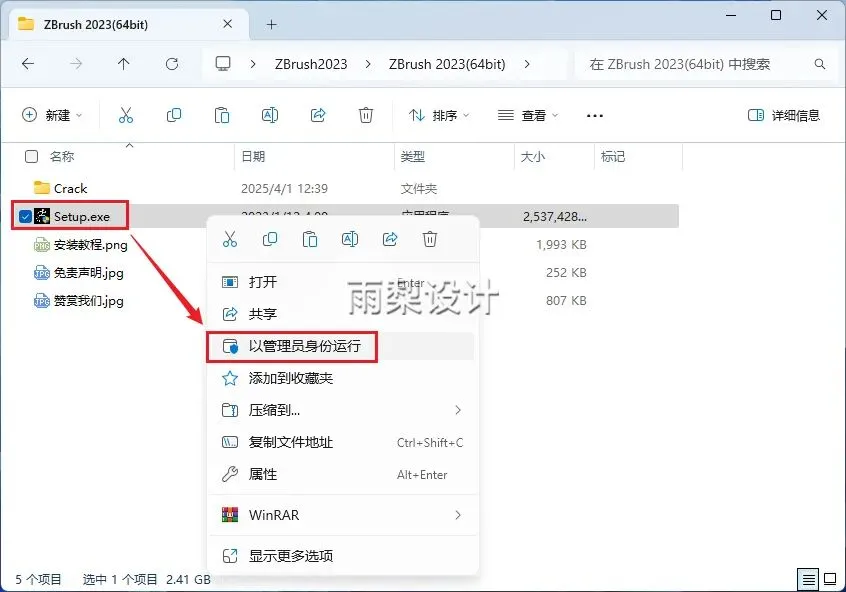846x592 pixels.
Task: Open the see-more ellipsis menu
Action: tap(595, 115)
